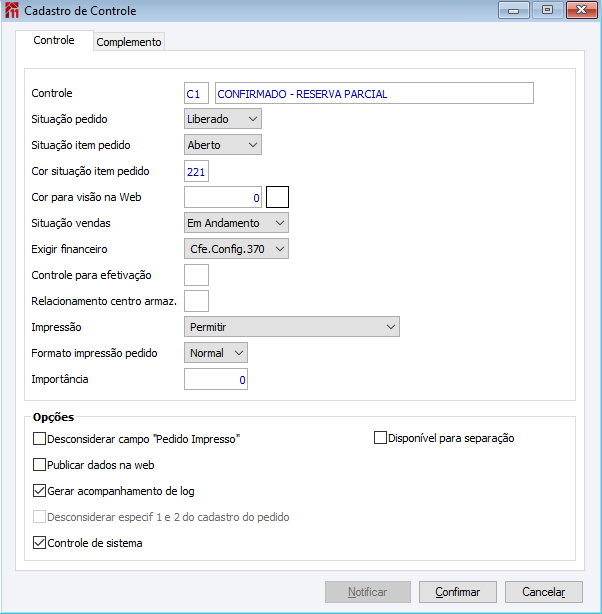Open the Situação vendas dropdown
Viewport: 602px width, 614px height.
pos(236,223)
